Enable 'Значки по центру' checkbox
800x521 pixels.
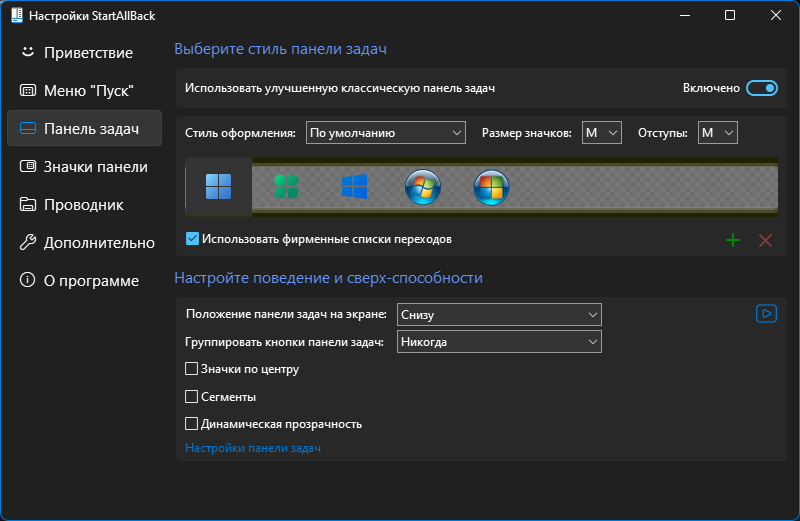(x=191, y=369)
